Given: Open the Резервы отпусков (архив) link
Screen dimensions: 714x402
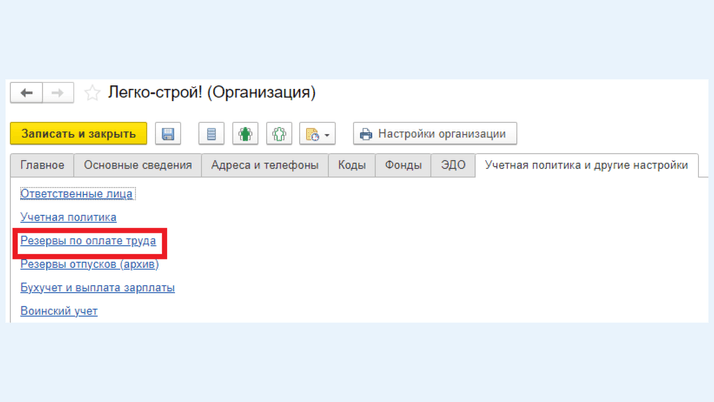Looking at the screenshot, I should click(89, 264).
